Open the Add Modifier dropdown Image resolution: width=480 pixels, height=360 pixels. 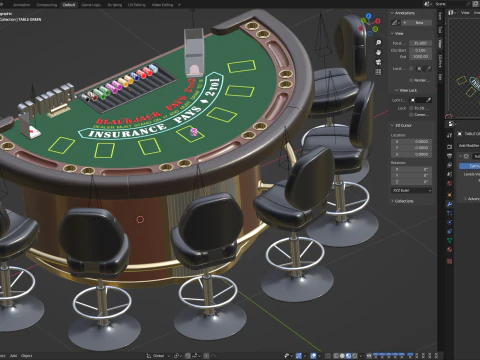point(469,145)
